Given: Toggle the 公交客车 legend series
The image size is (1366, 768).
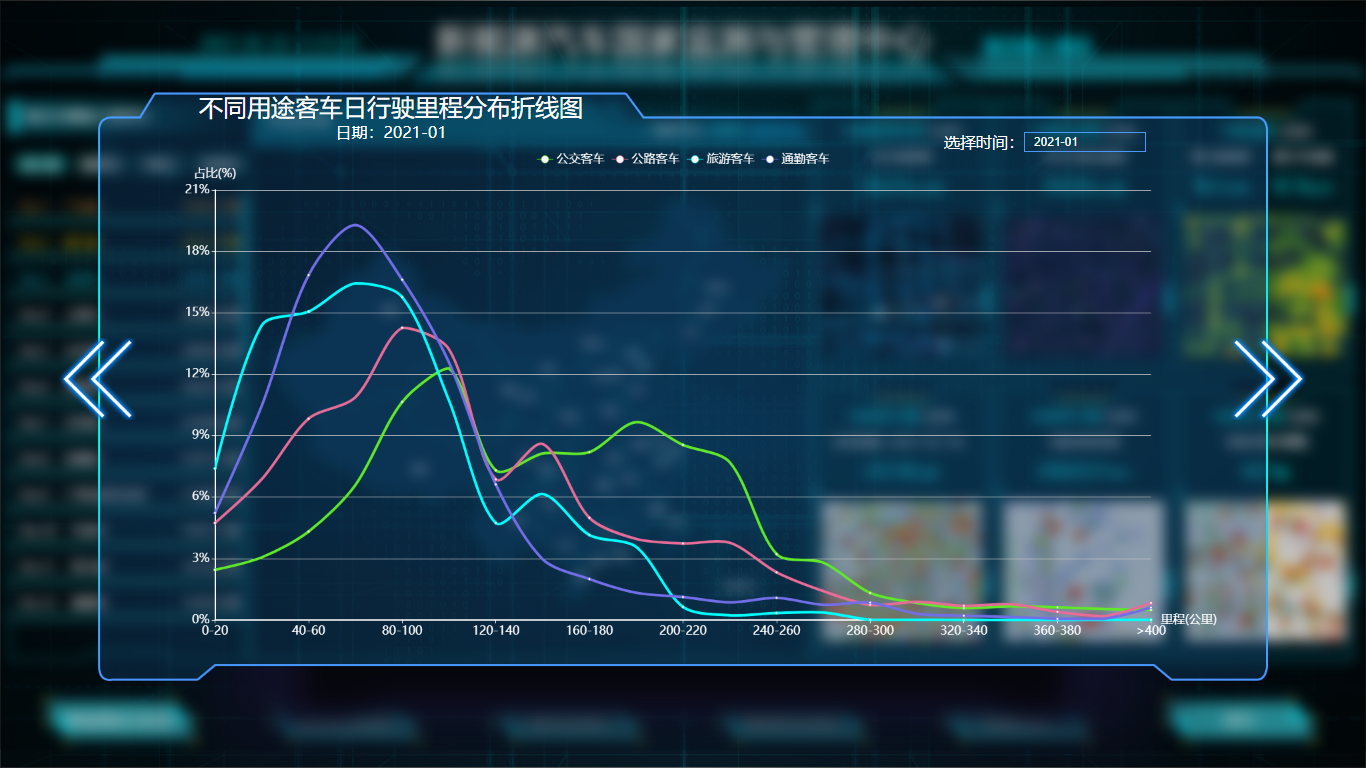Looking at the screenshot, I should [572, 159].
